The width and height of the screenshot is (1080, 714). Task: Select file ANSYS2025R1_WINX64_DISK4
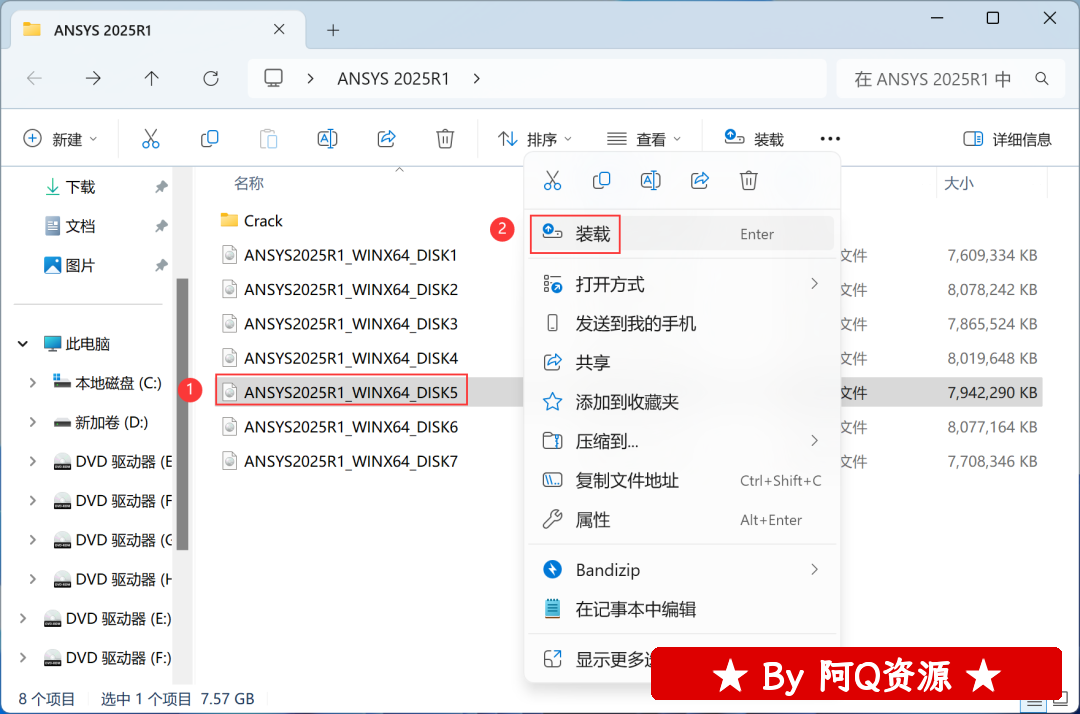coord(340,358)
